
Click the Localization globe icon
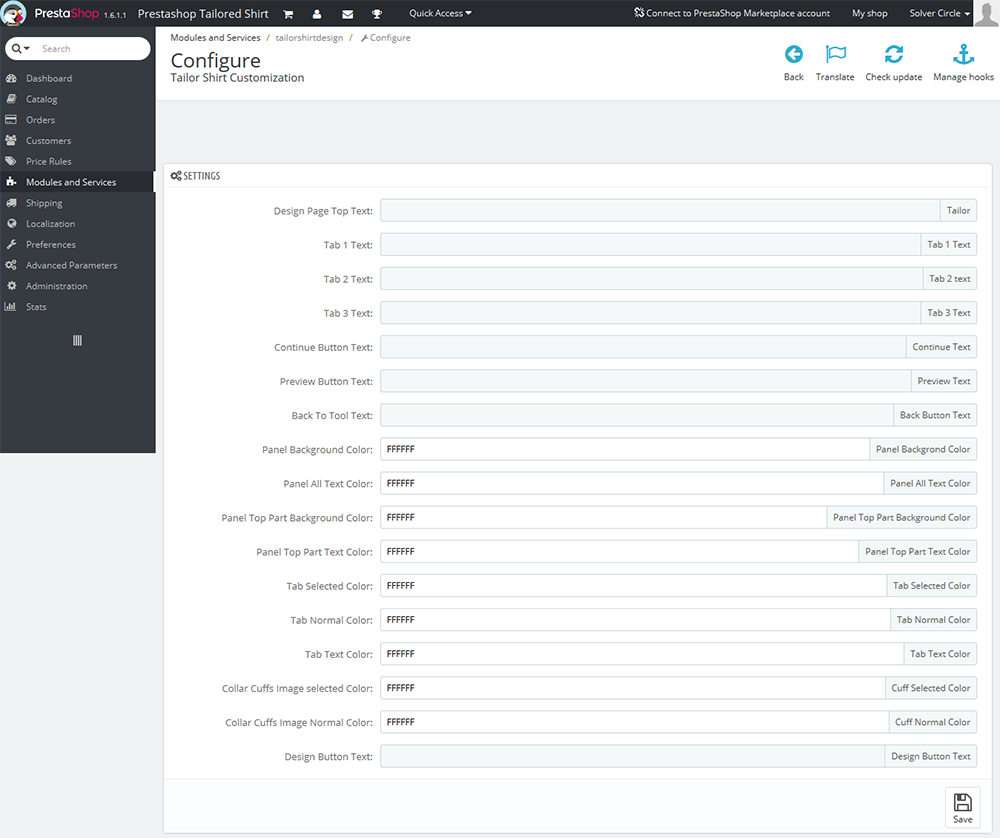click(x=11, y=224)
